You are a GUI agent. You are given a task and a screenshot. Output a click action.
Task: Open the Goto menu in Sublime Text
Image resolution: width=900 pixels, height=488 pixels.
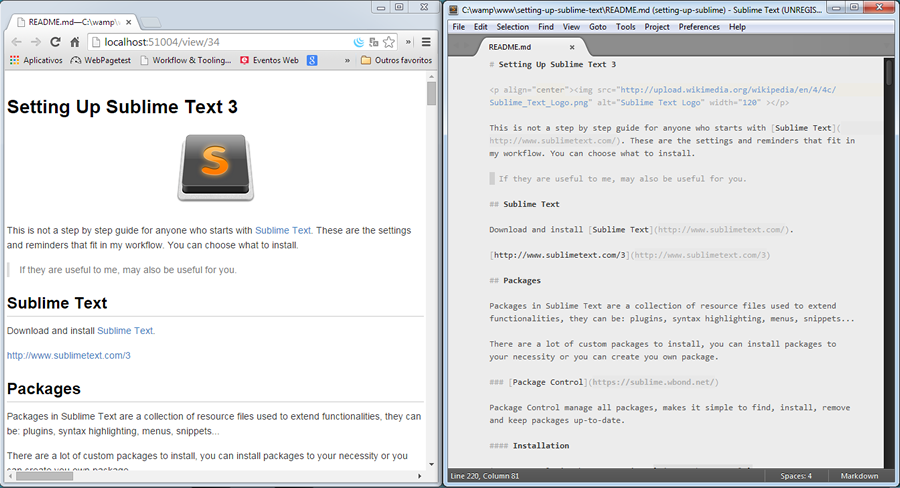598,27
